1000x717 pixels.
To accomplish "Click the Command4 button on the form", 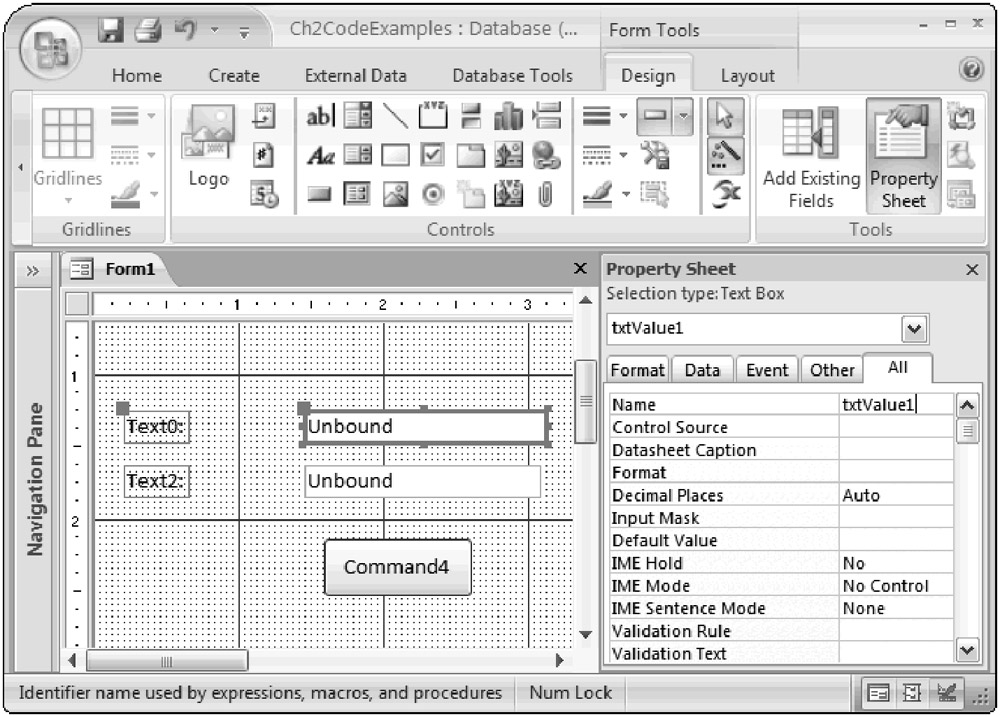I will [395, 567].
